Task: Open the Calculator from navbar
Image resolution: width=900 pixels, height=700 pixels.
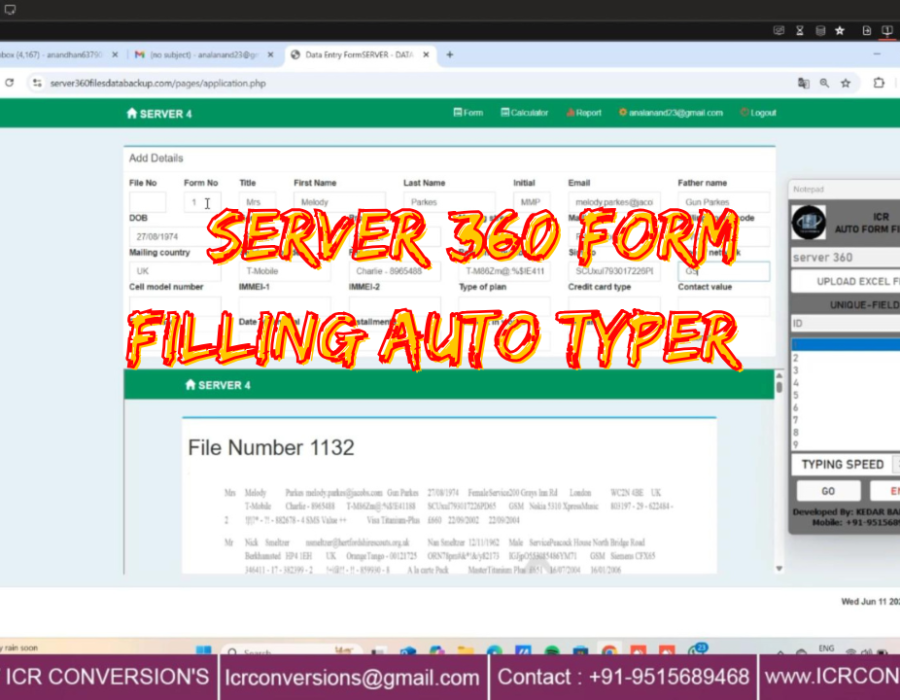Action: click(x=524, y=113)
